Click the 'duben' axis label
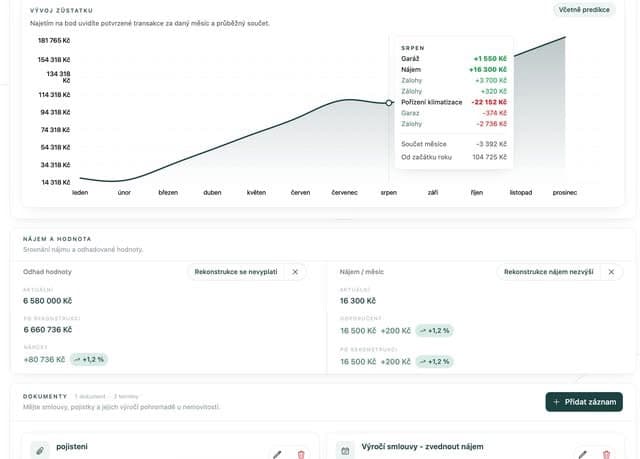Viewport: 640px width, 459px height. 212,192
